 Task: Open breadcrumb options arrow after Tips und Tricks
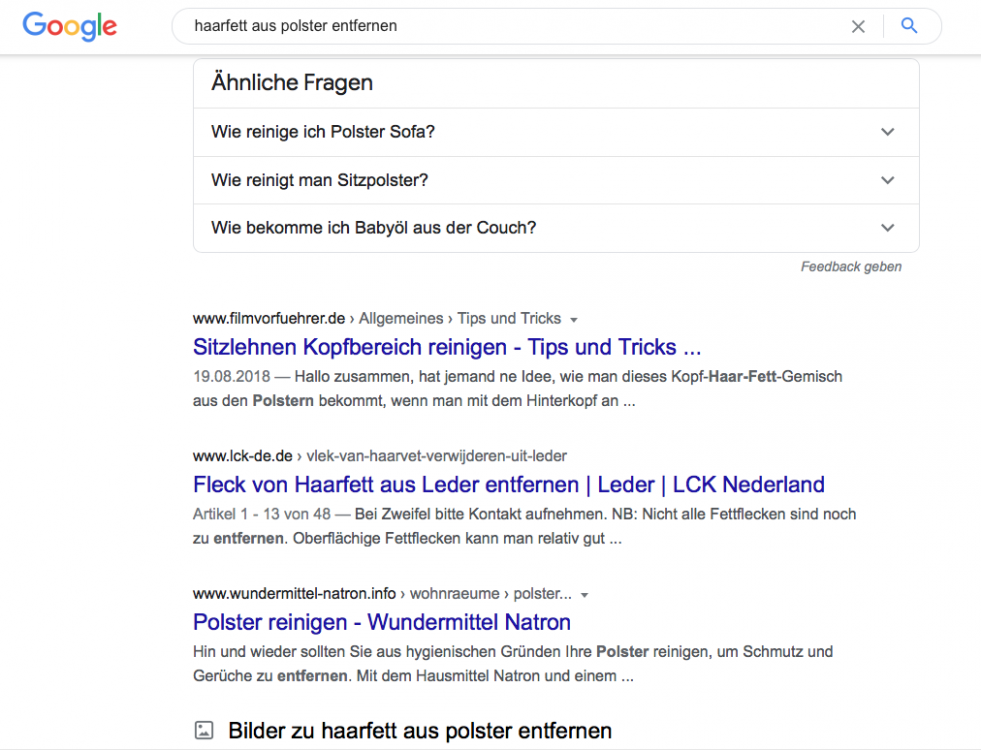click(x=574, y=319)
